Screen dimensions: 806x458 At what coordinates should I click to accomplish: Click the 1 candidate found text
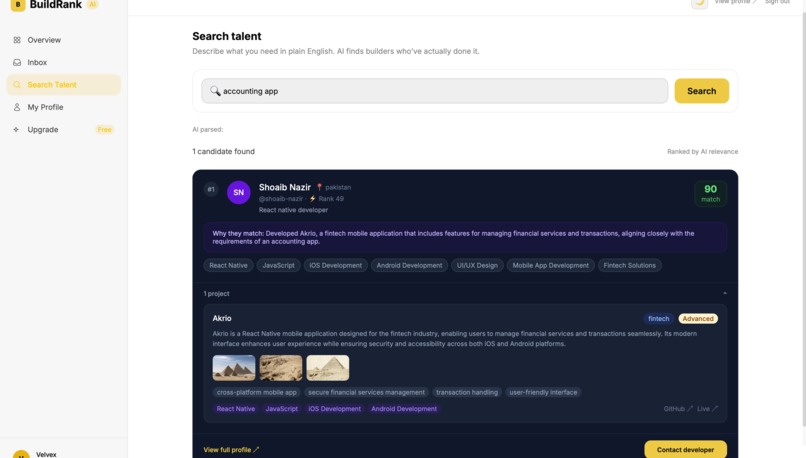(224, 151)
